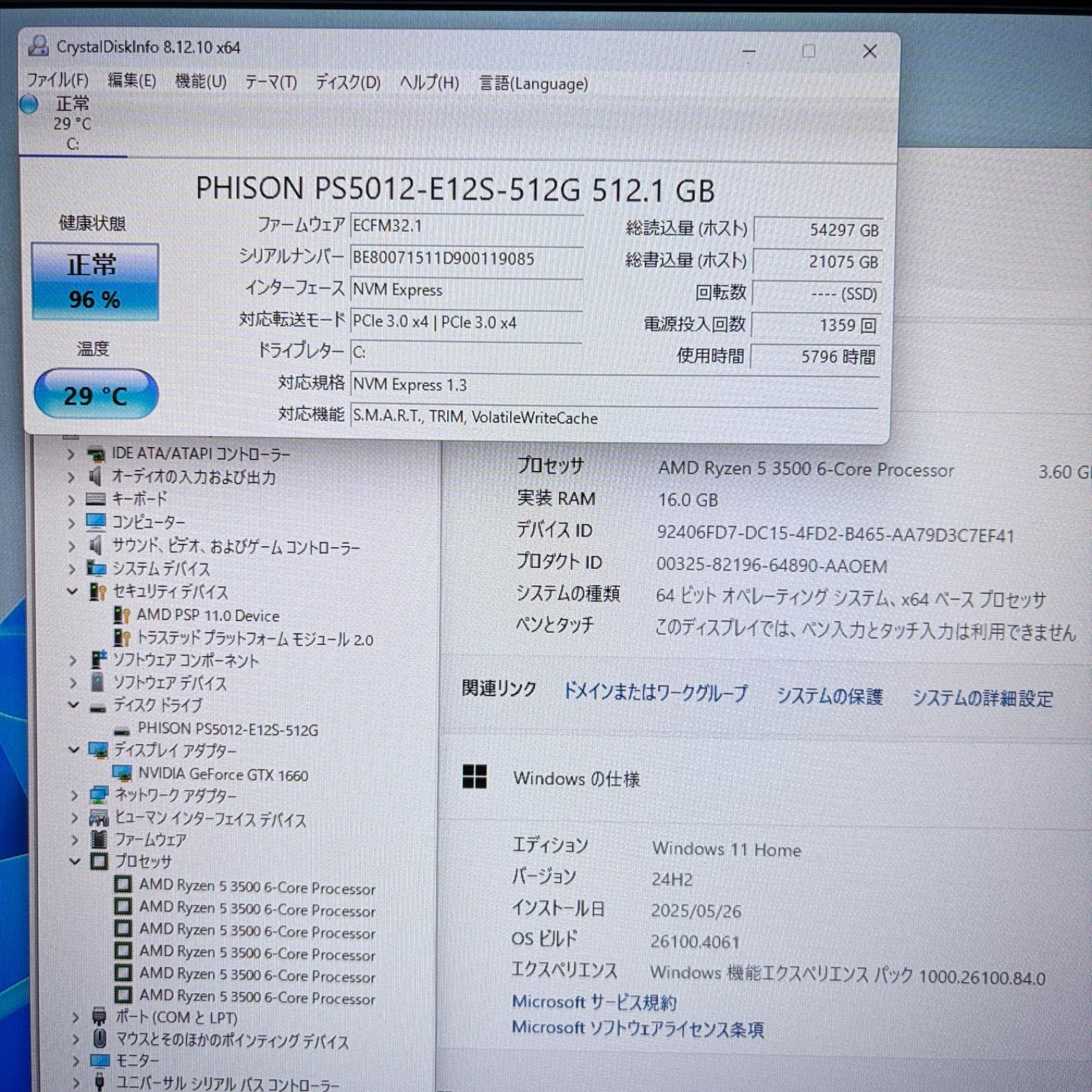Viewport: 1092px width, 1092px height.
Task: Click the interface field NVM Express
Action: [466, 290]
